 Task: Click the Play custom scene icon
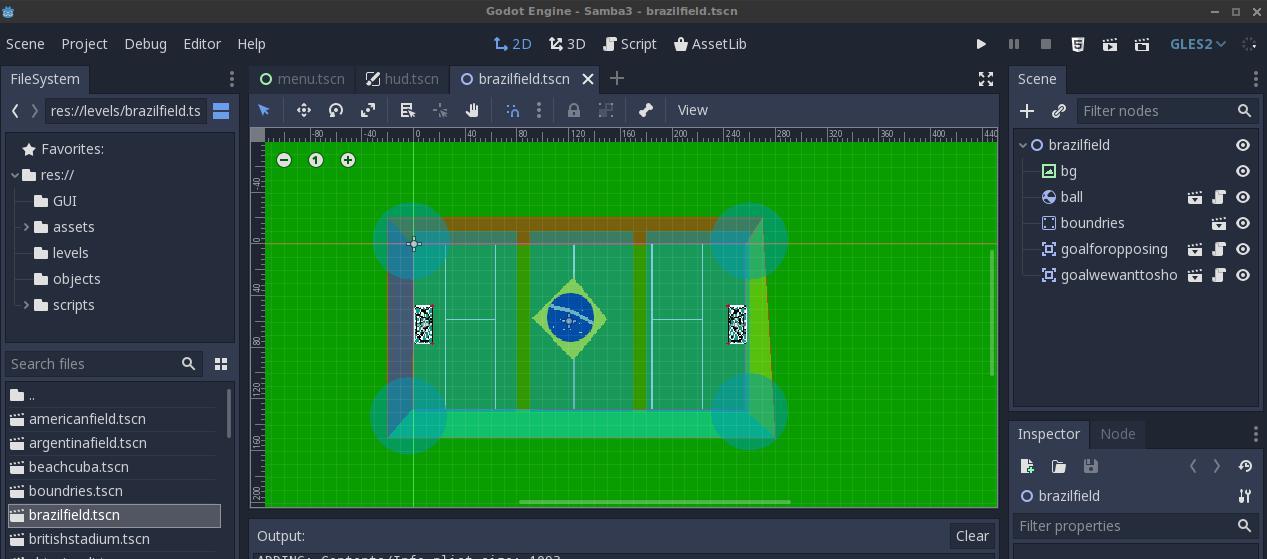click(x=1142, y=44)
